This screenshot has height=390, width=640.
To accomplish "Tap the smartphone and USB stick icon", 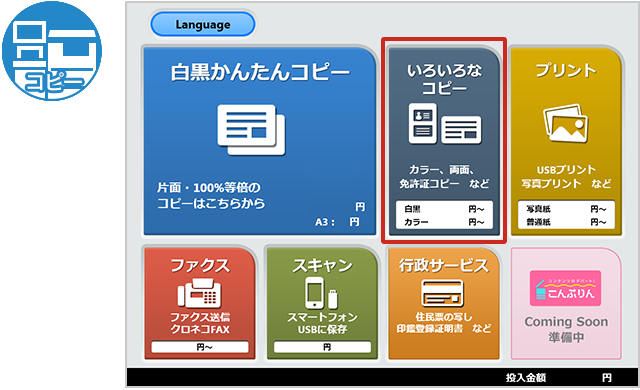I will (x=321, y=293).
